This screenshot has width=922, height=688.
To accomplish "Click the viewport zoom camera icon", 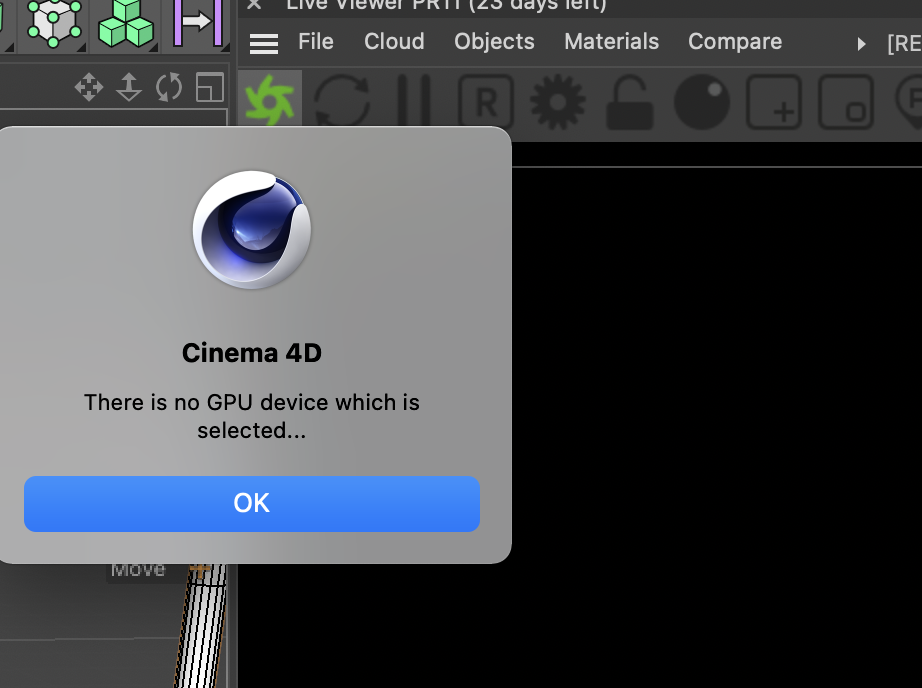I will [x=129, y=87].
